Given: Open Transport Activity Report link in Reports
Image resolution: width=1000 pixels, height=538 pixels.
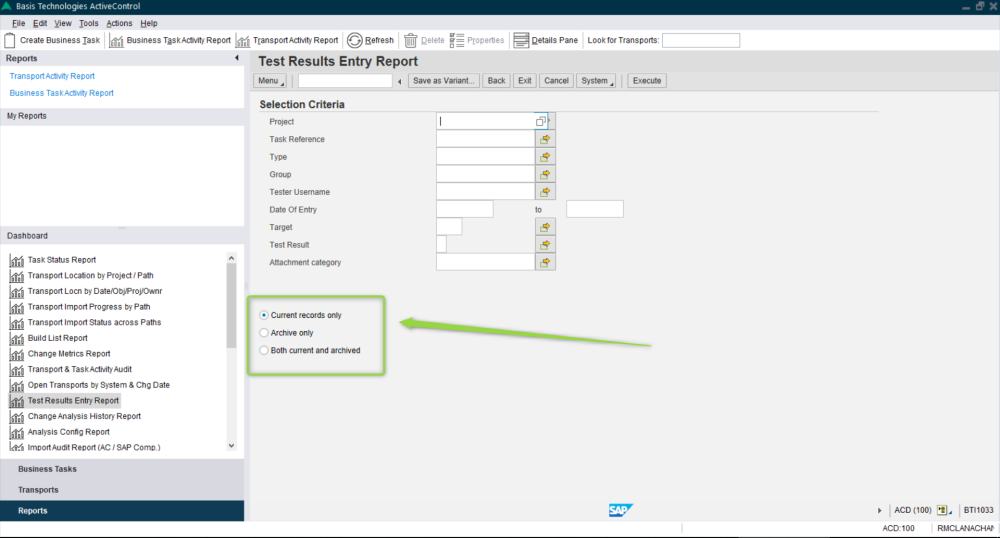Looking at the screenshot, I should 52,76.
